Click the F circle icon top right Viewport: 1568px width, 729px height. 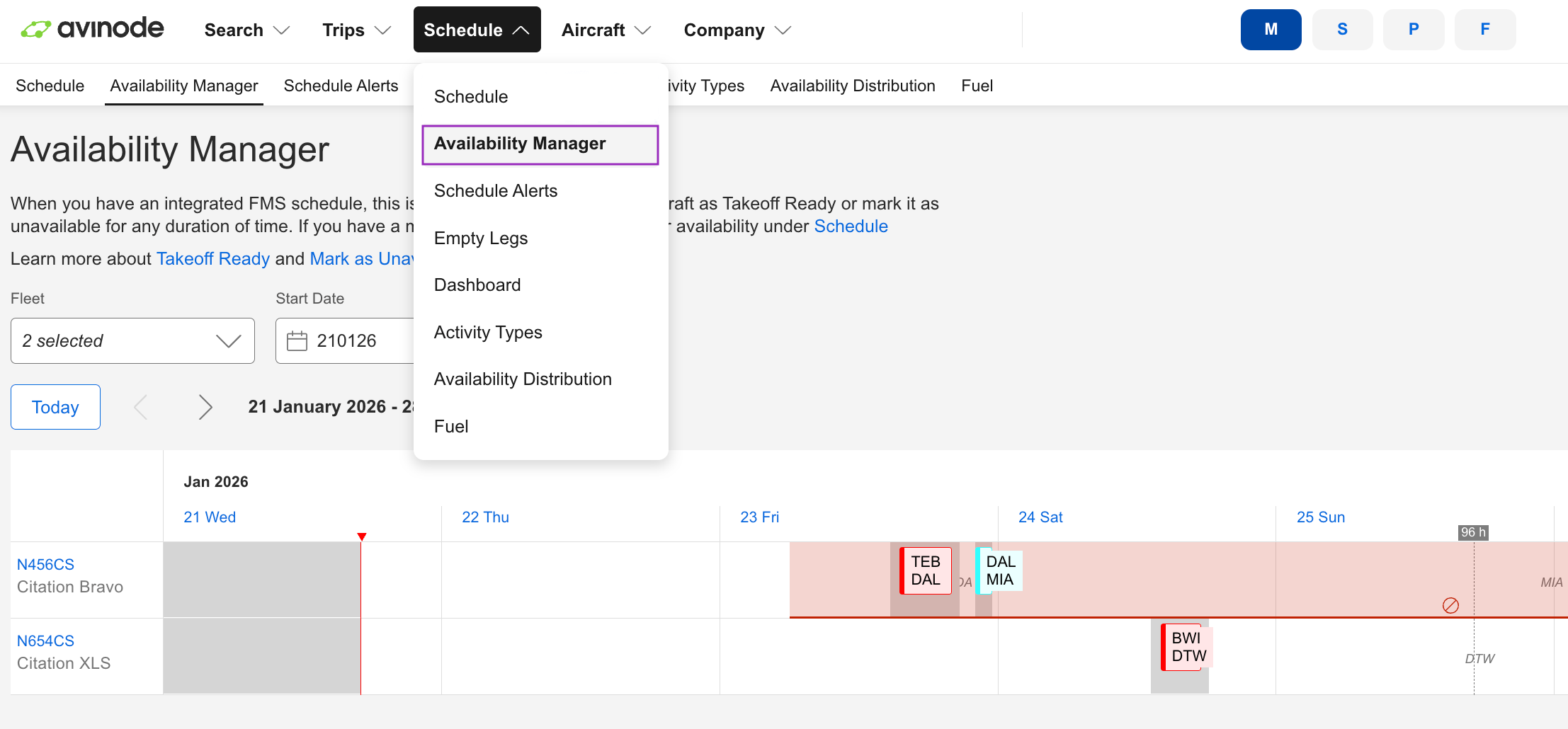[1485, 29]
